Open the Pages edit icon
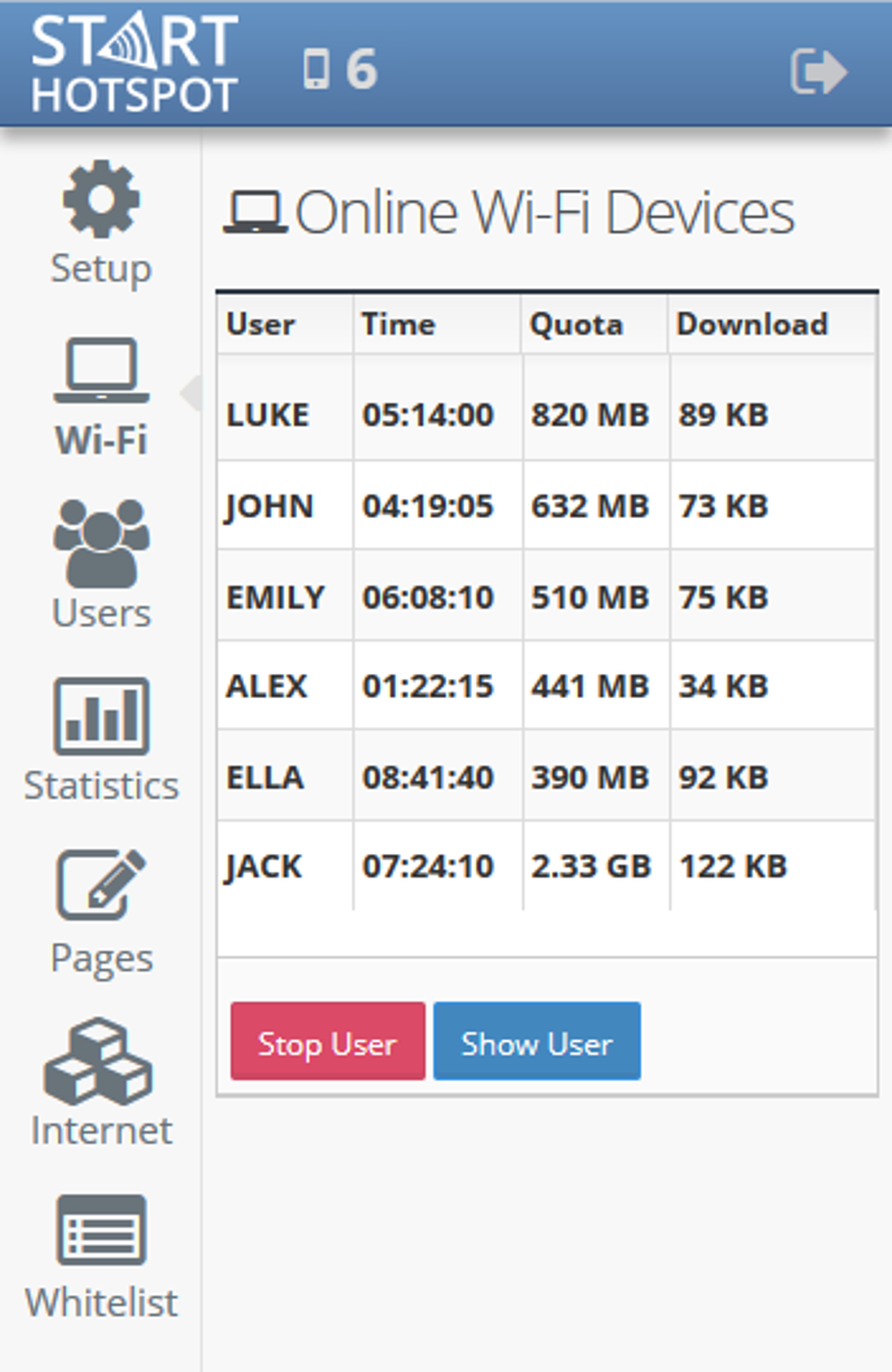Viewport: 892px width, 1372px height. [x=101, y=885]
